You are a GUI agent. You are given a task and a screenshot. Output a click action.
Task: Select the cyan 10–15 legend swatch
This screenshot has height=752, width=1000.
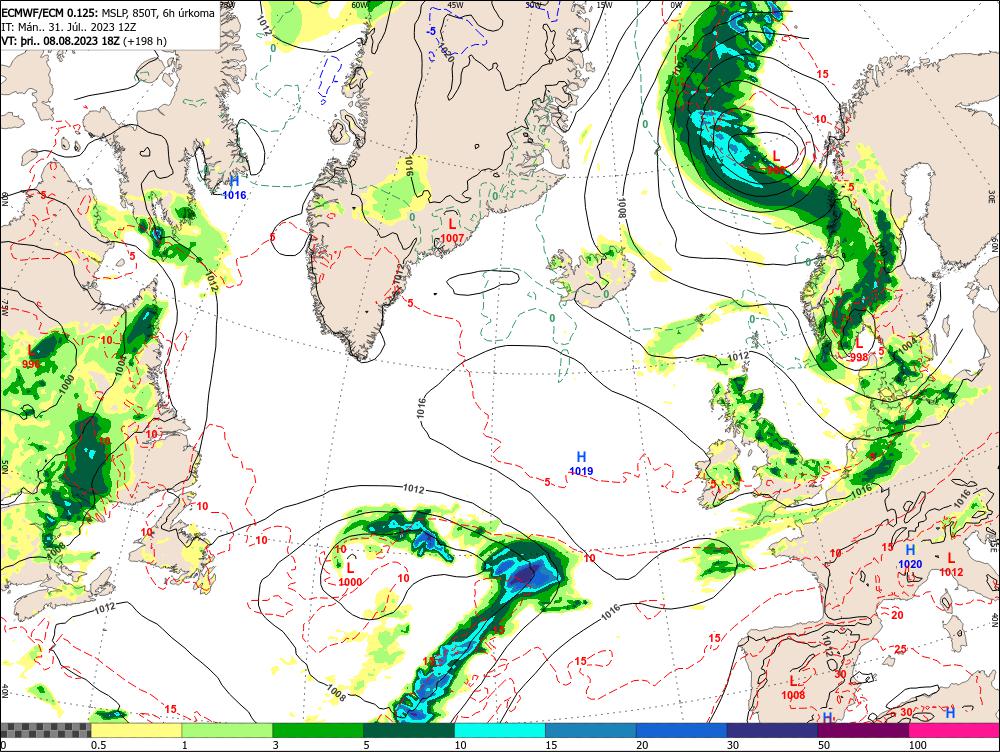[x=499, y=730]
